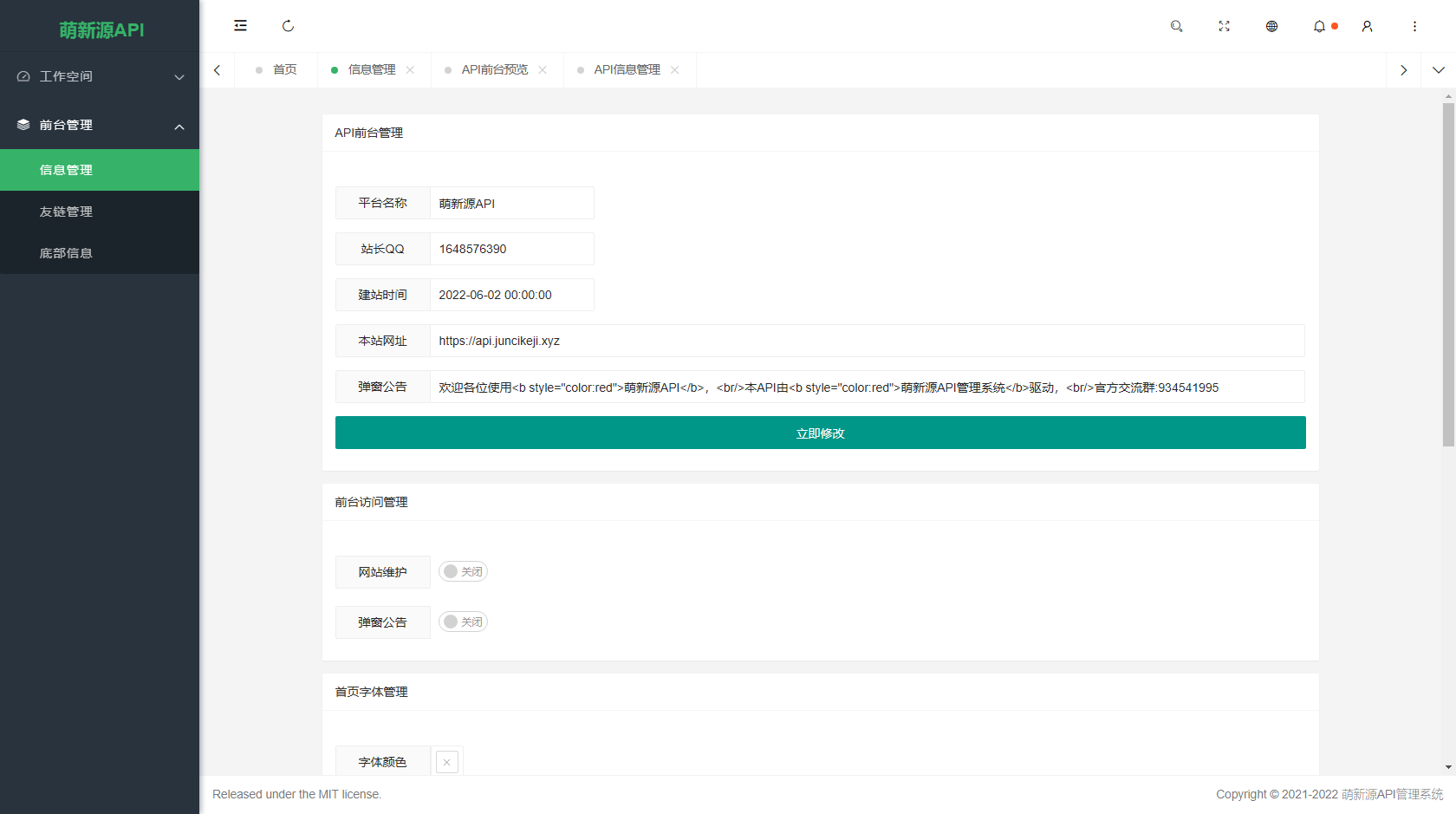Collapse the sidebar with the menu icon

240,26
